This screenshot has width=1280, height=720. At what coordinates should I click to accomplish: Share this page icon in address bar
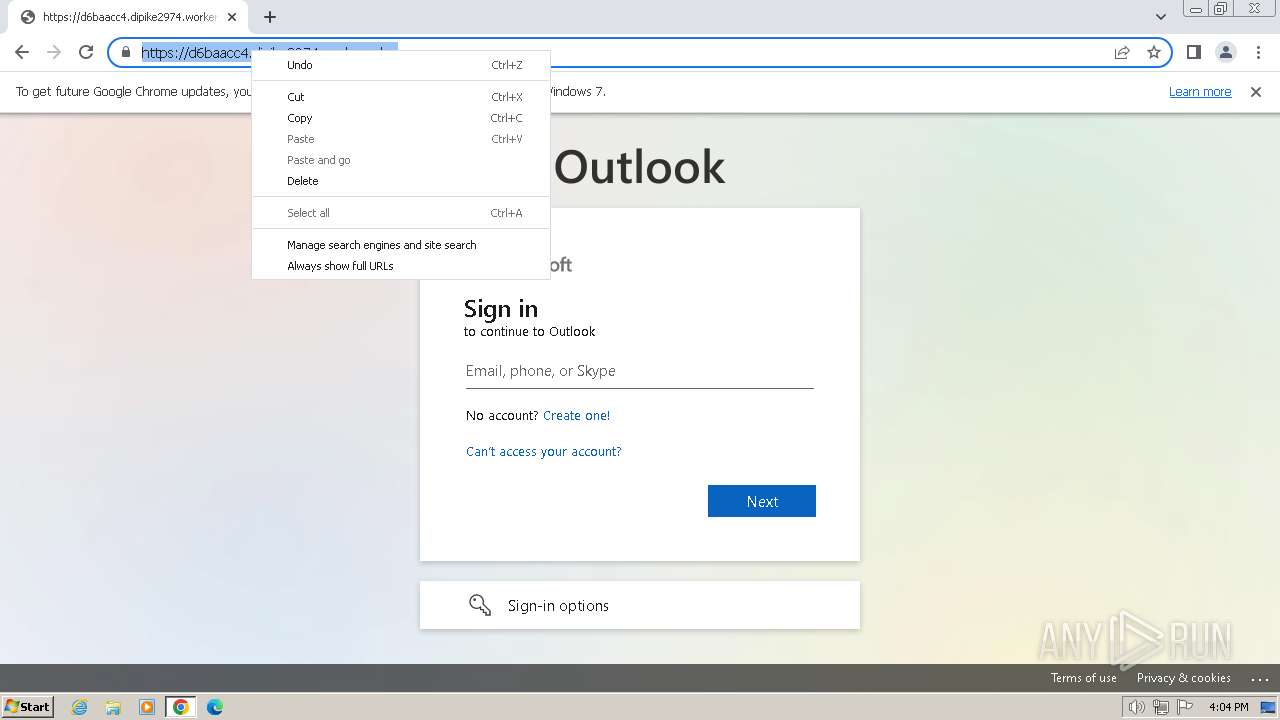pos(1122,52)
